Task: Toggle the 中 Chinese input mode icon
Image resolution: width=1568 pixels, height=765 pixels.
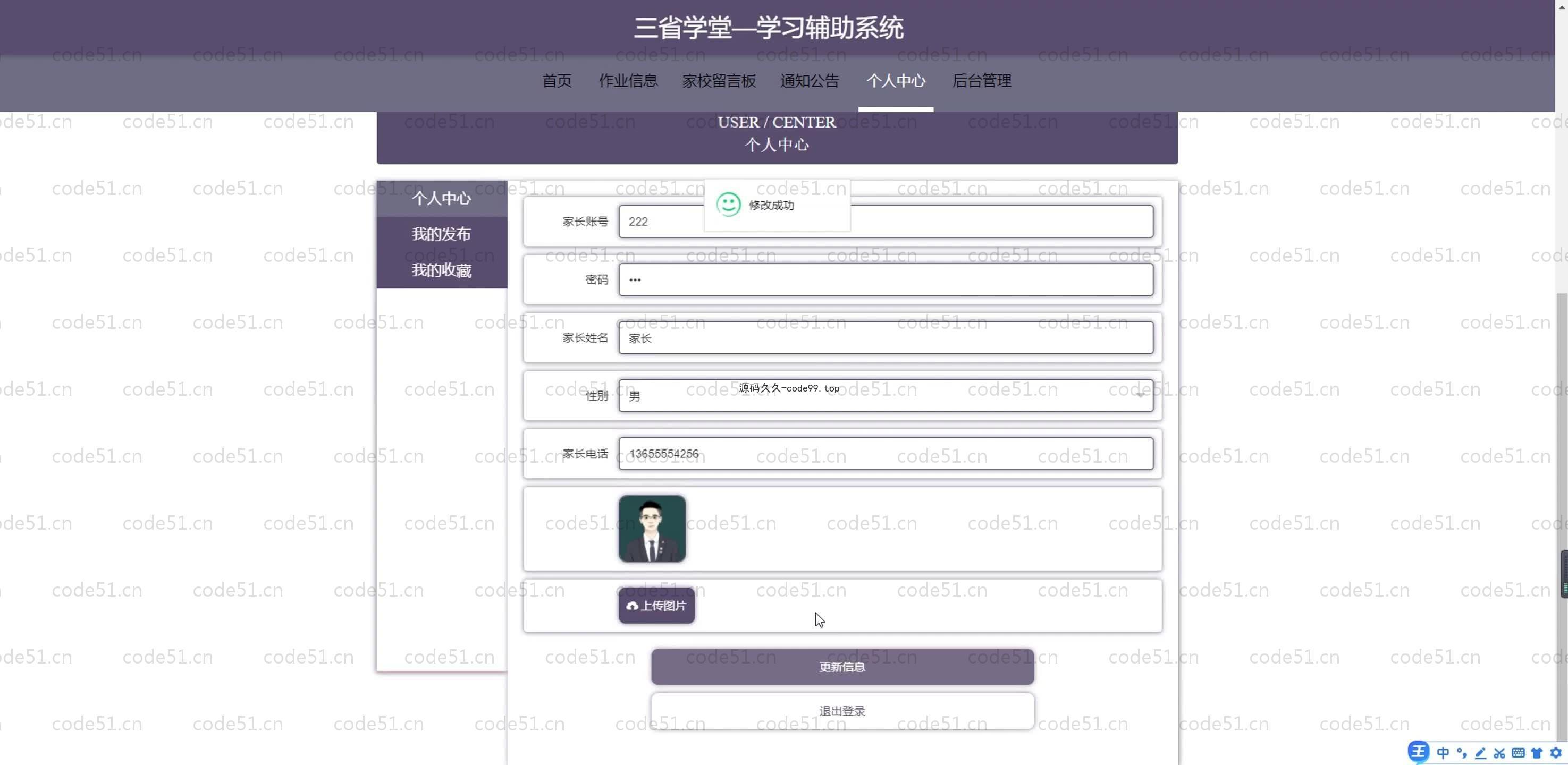Action: point(1443,753)
